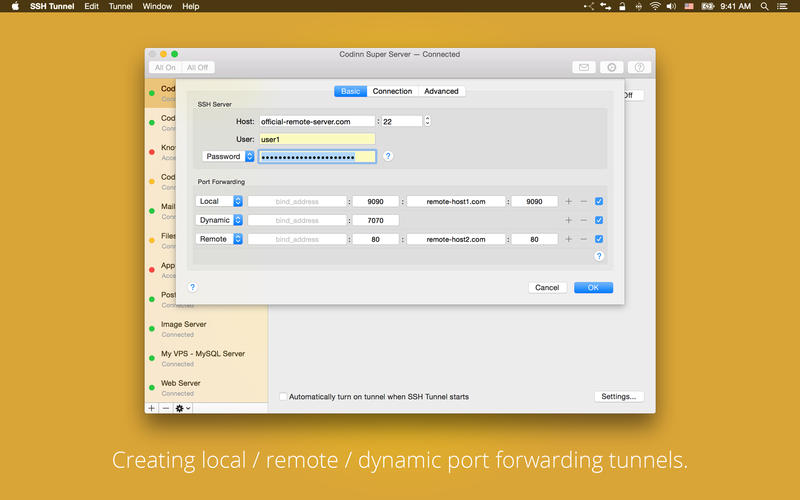This screenshot has height=500, width=800.
Task: Click the lock icon in menu bar
Action: click(x=622, y=6)
